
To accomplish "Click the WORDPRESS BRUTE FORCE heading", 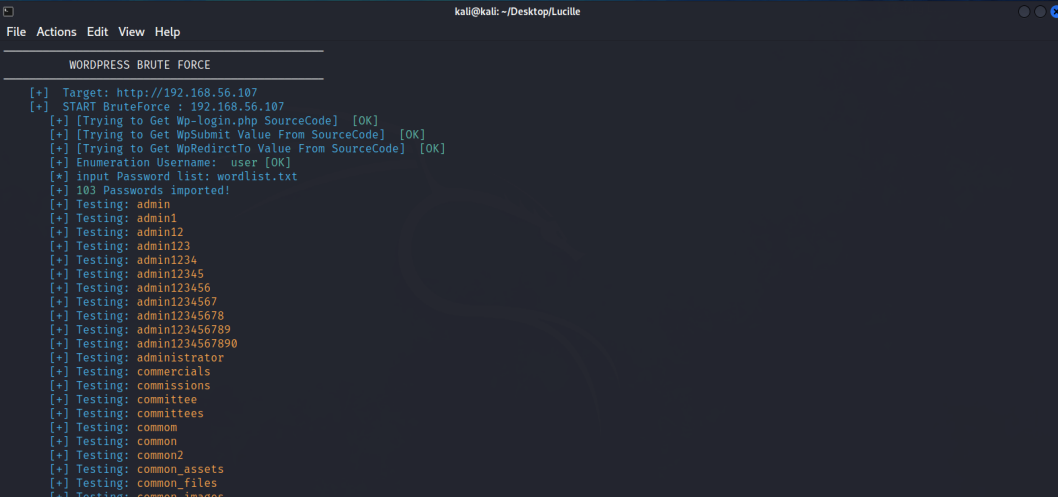I will click(140, 65).
